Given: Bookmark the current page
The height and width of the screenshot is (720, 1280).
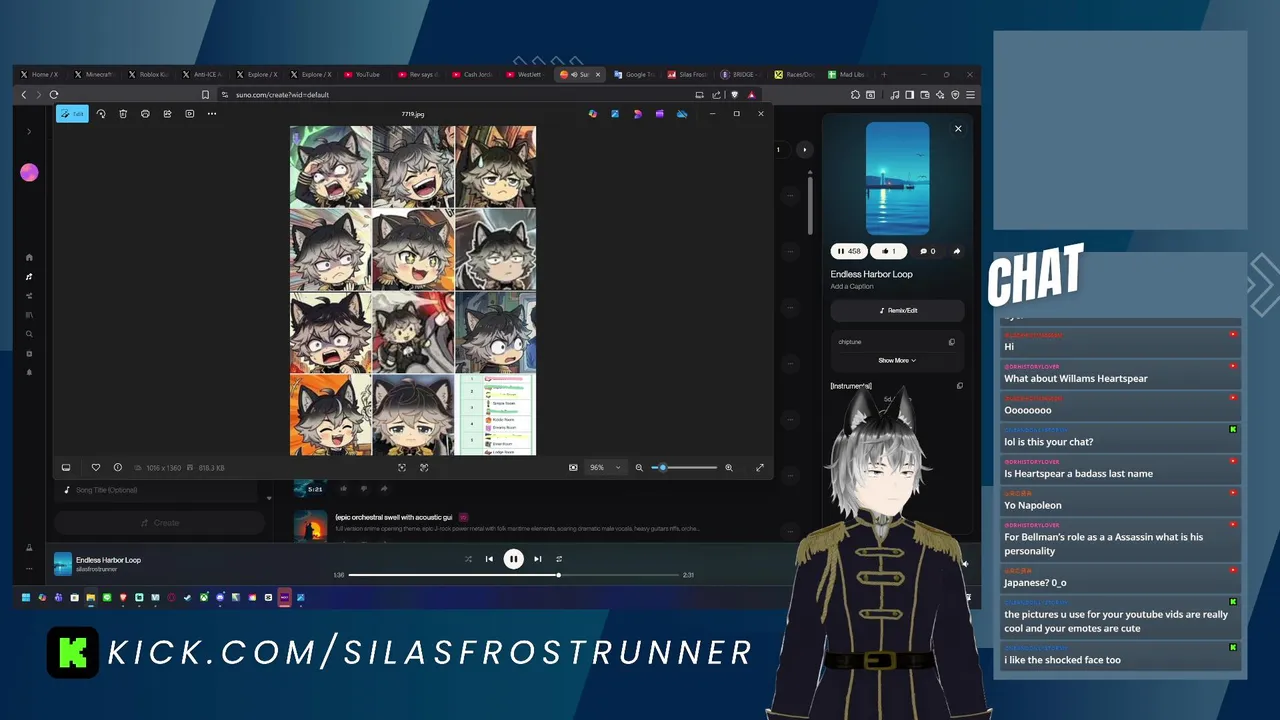Looking at the screenshot, I should [205, 95].
